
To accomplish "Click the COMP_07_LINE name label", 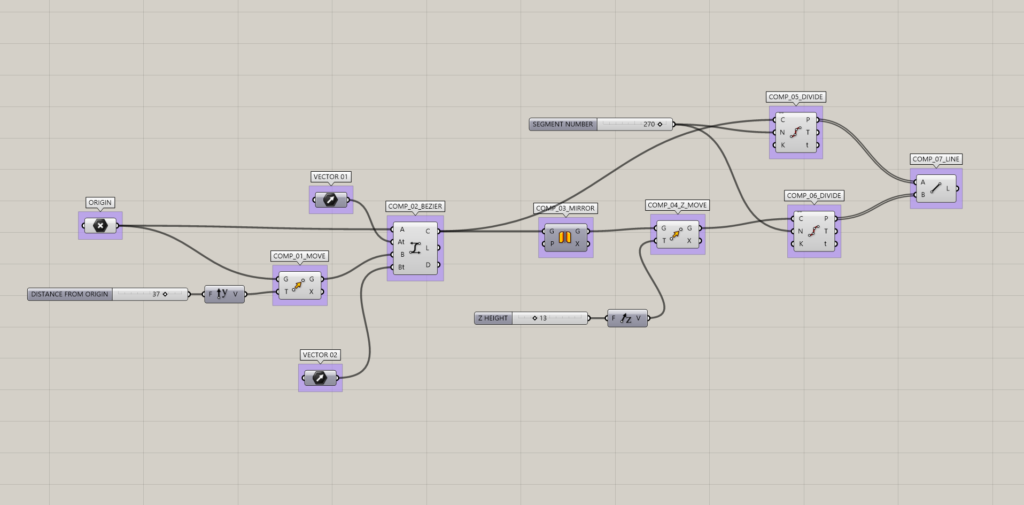I will (936, 159).
